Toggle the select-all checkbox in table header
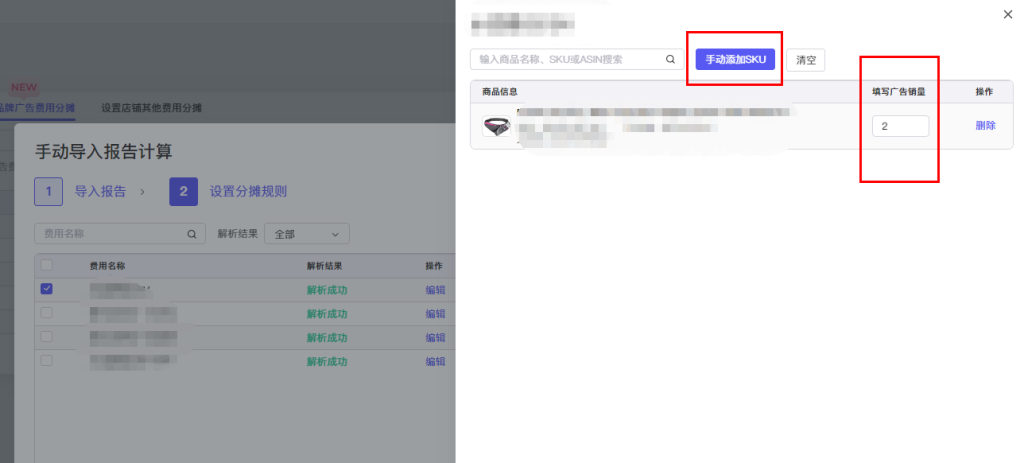 click(46, 265)
